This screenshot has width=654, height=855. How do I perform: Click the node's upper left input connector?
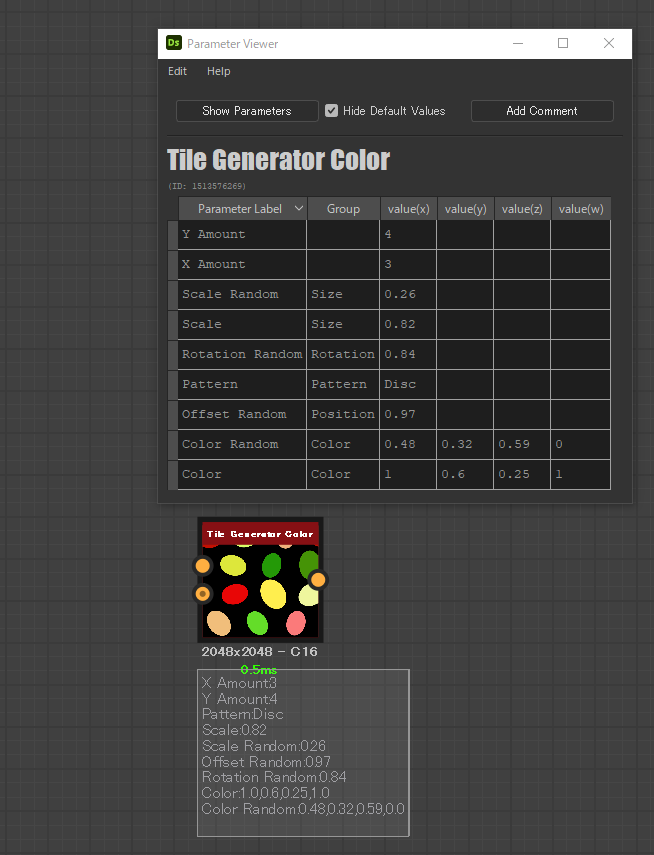click(x=202, y=565)
